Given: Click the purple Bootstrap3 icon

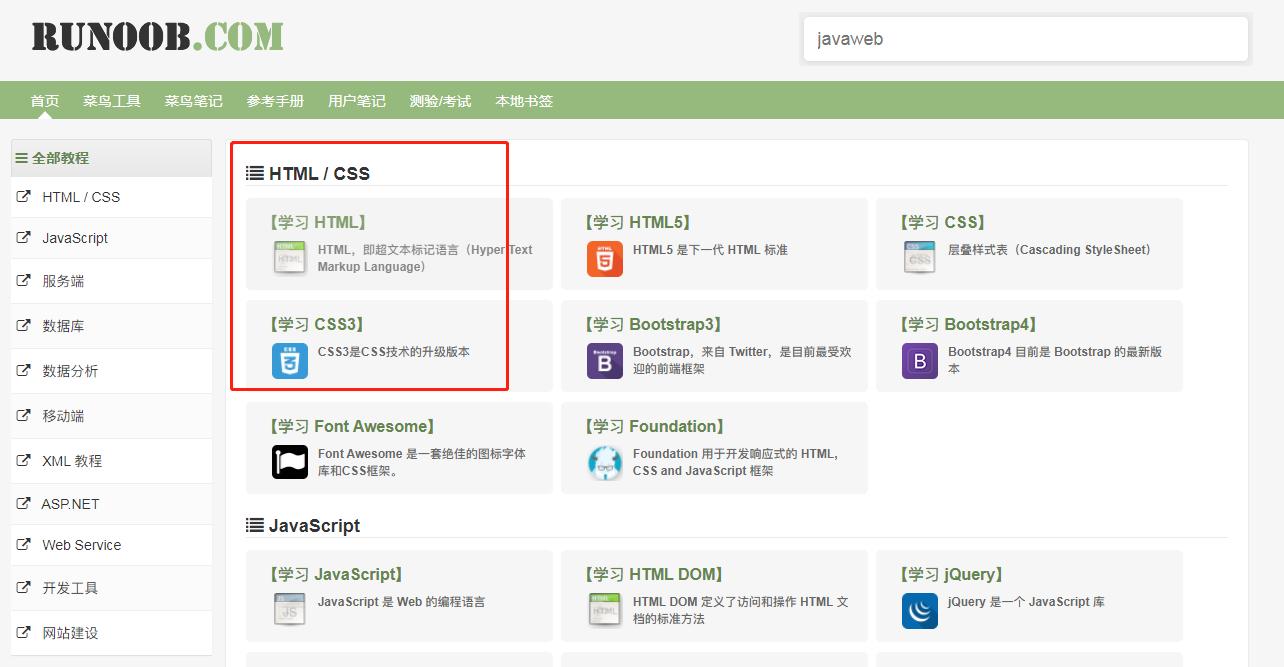Looking at the screenshot, I should [605, 360].
